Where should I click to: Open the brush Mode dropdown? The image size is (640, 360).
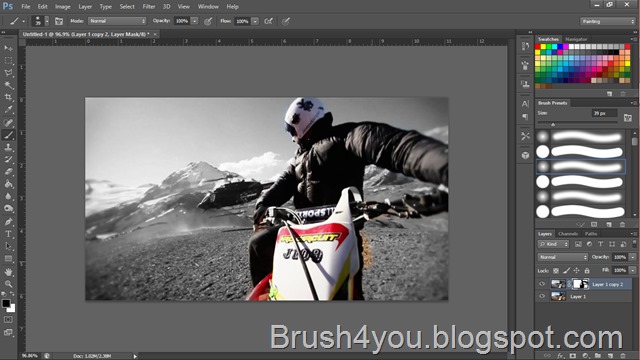[x=117, y=21]
